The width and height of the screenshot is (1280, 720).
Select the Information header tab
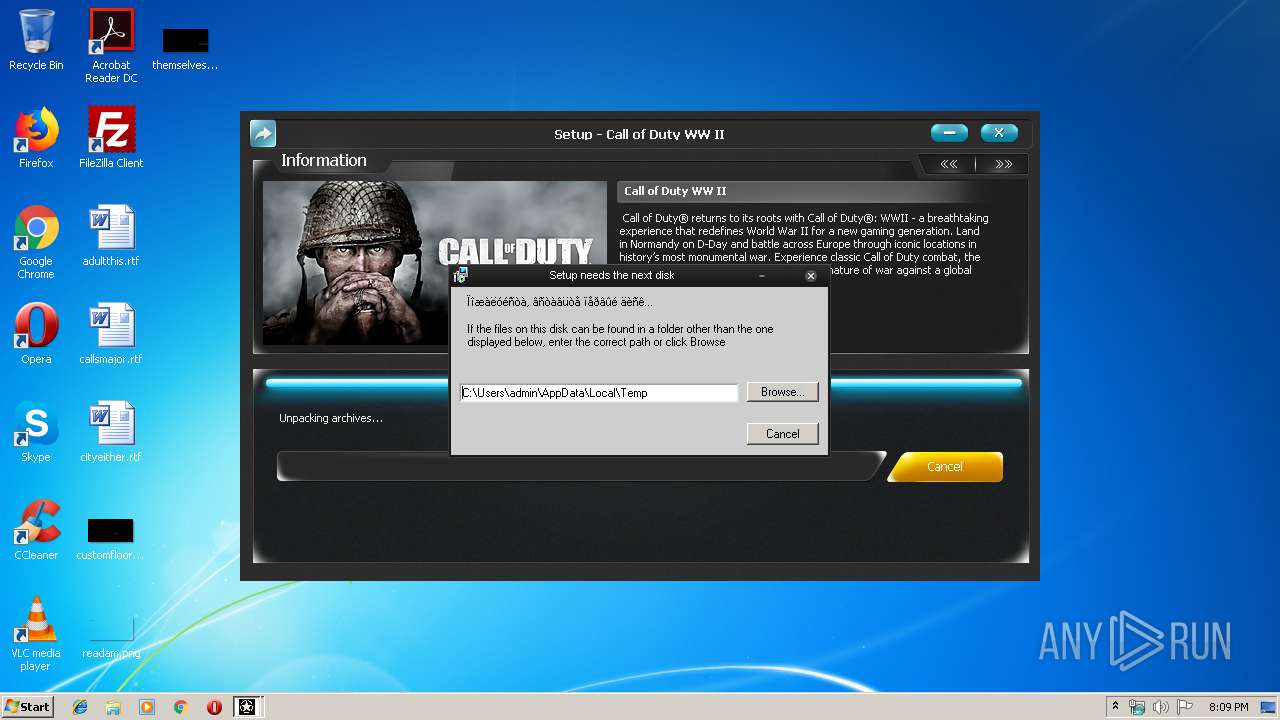[324, 161]
